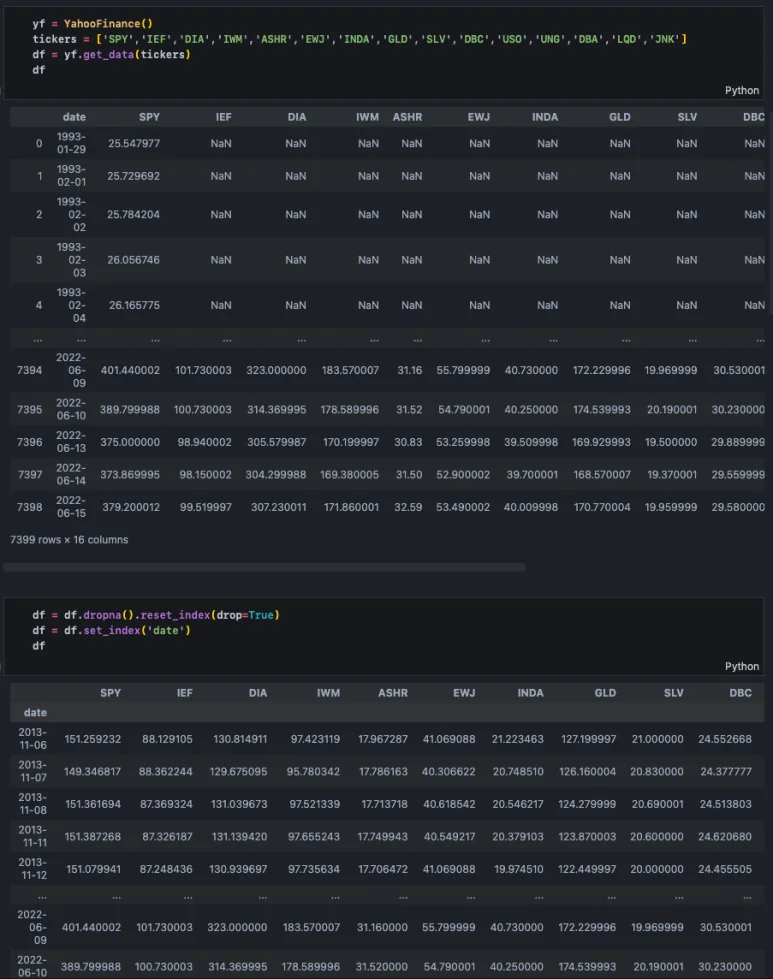Click the Python language label of second cell

coord(742,666)
